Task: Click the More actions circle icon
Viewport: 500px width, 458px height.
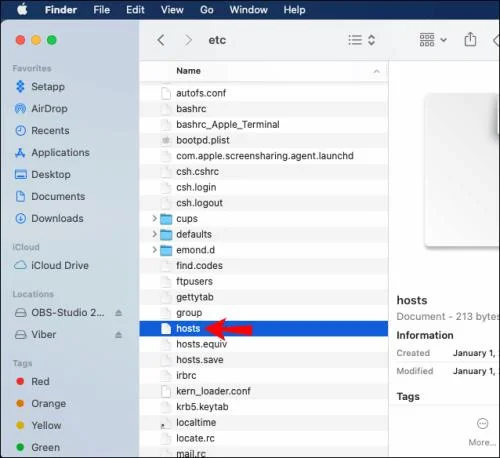Action: (482, 424)
